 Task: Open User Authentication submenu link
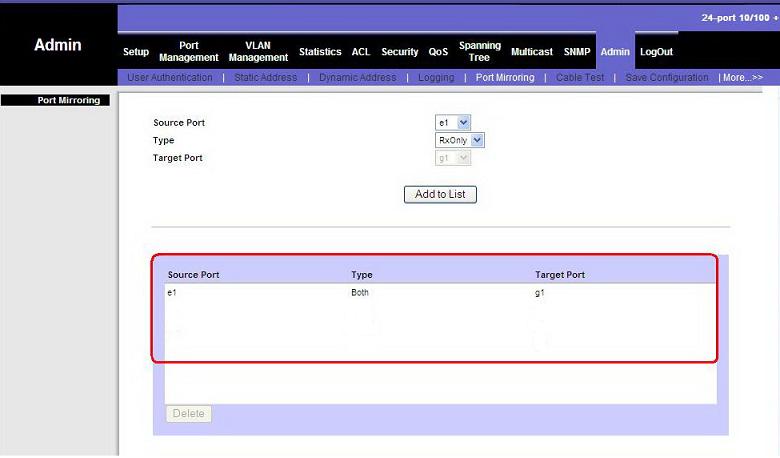170,78
